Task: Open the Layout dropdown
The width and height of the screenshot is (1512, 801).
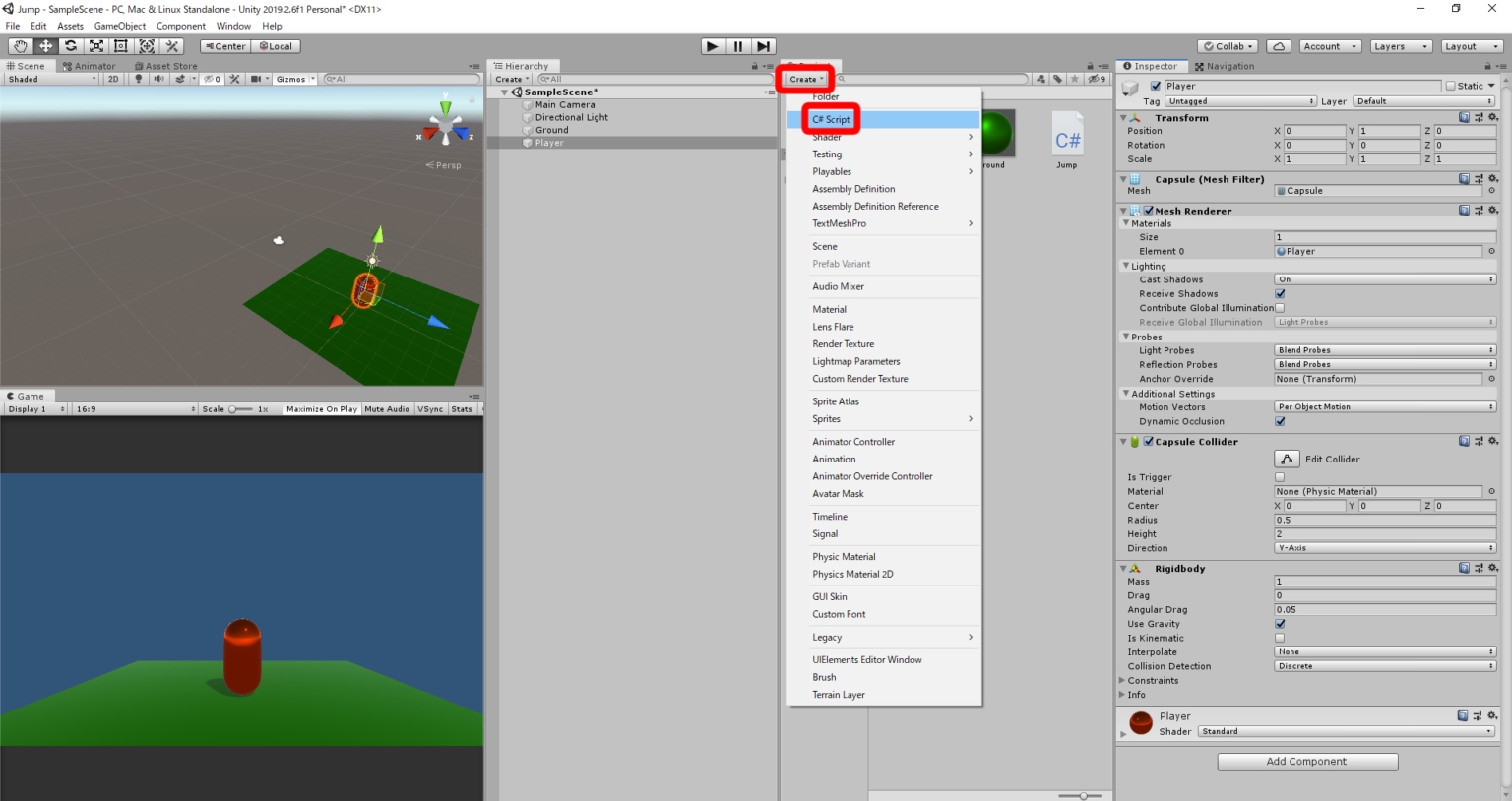Action: pyautogui.click(x=1471, y=46)
